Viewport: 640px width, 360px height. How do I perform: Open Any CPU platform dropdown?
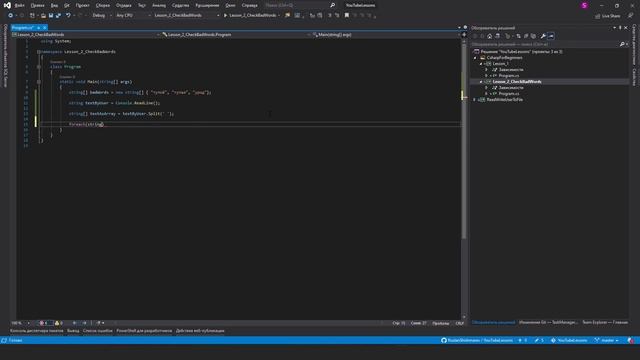[133, 16]
